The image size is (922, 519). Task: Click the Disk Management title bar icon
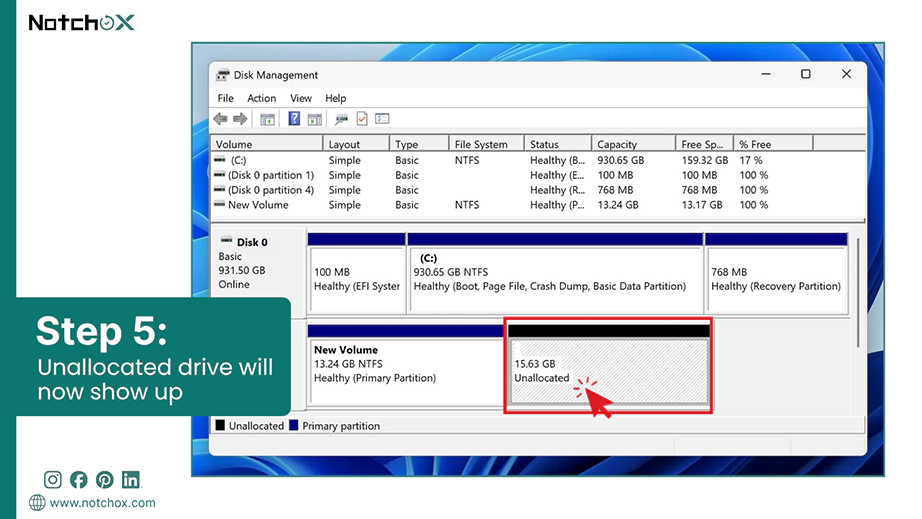222,75
